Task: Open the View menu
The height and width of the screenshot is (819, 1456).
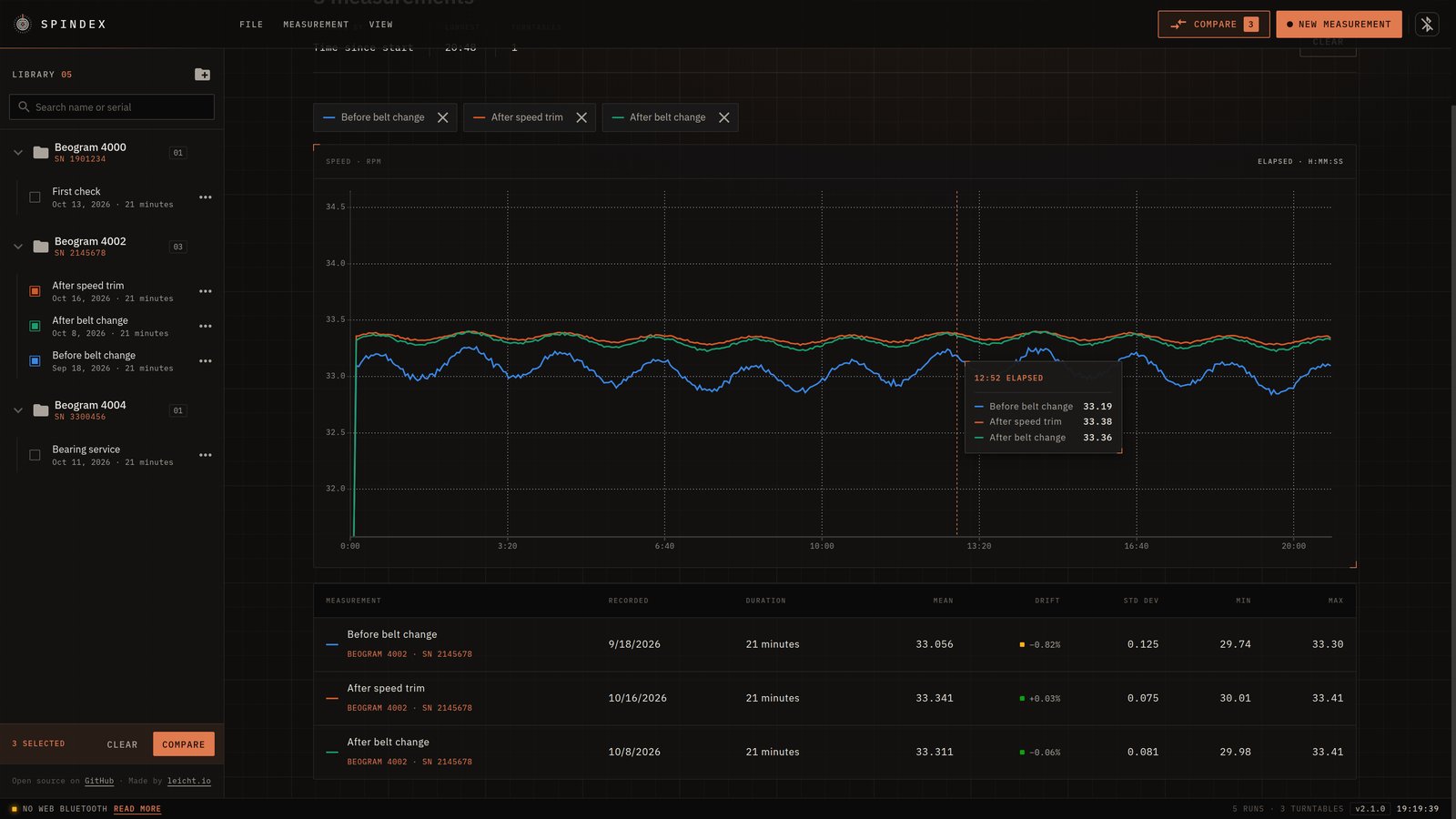Action: coord(381,25)
